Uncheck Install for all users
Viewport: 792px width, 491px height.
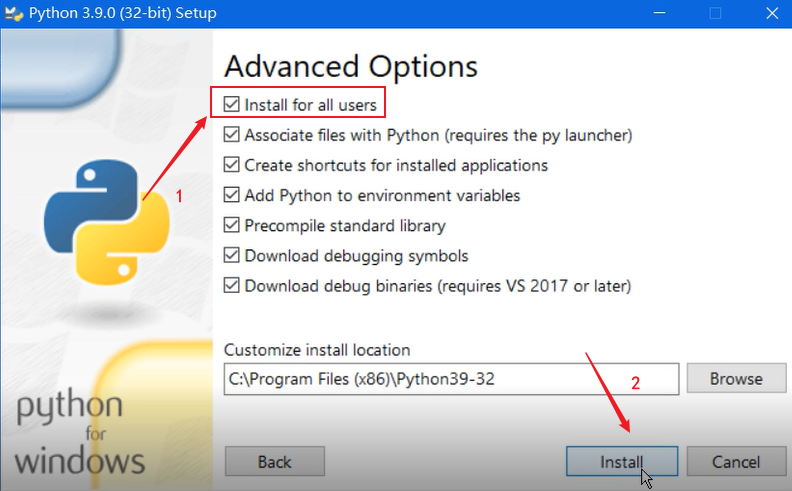[232, 104]
